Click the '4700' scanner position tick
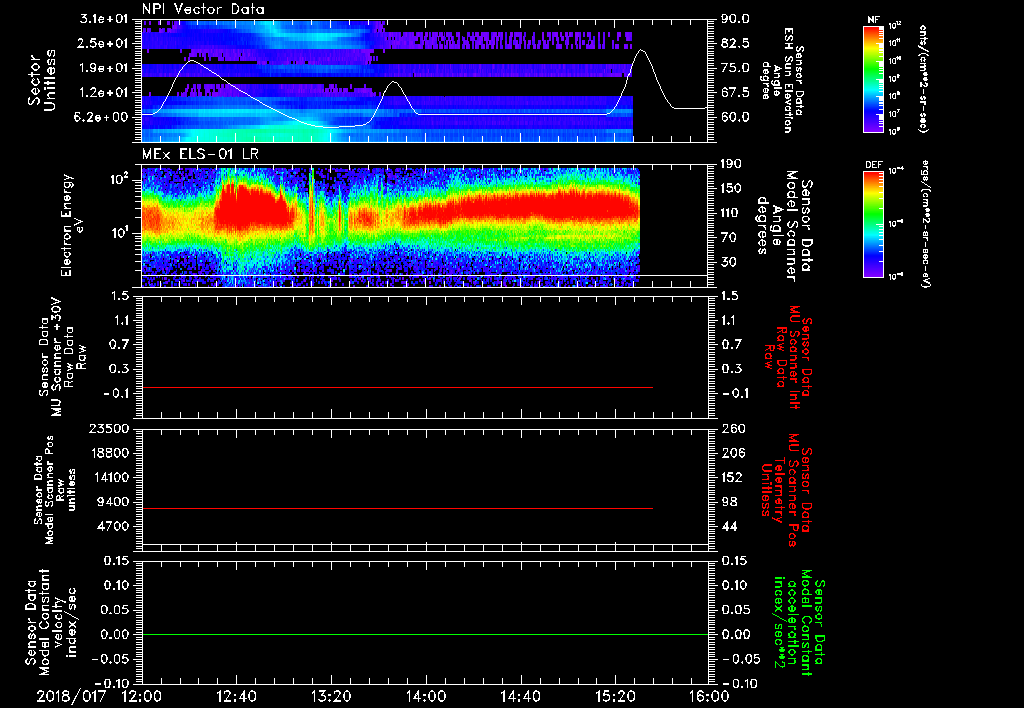 tap(112, 526)
